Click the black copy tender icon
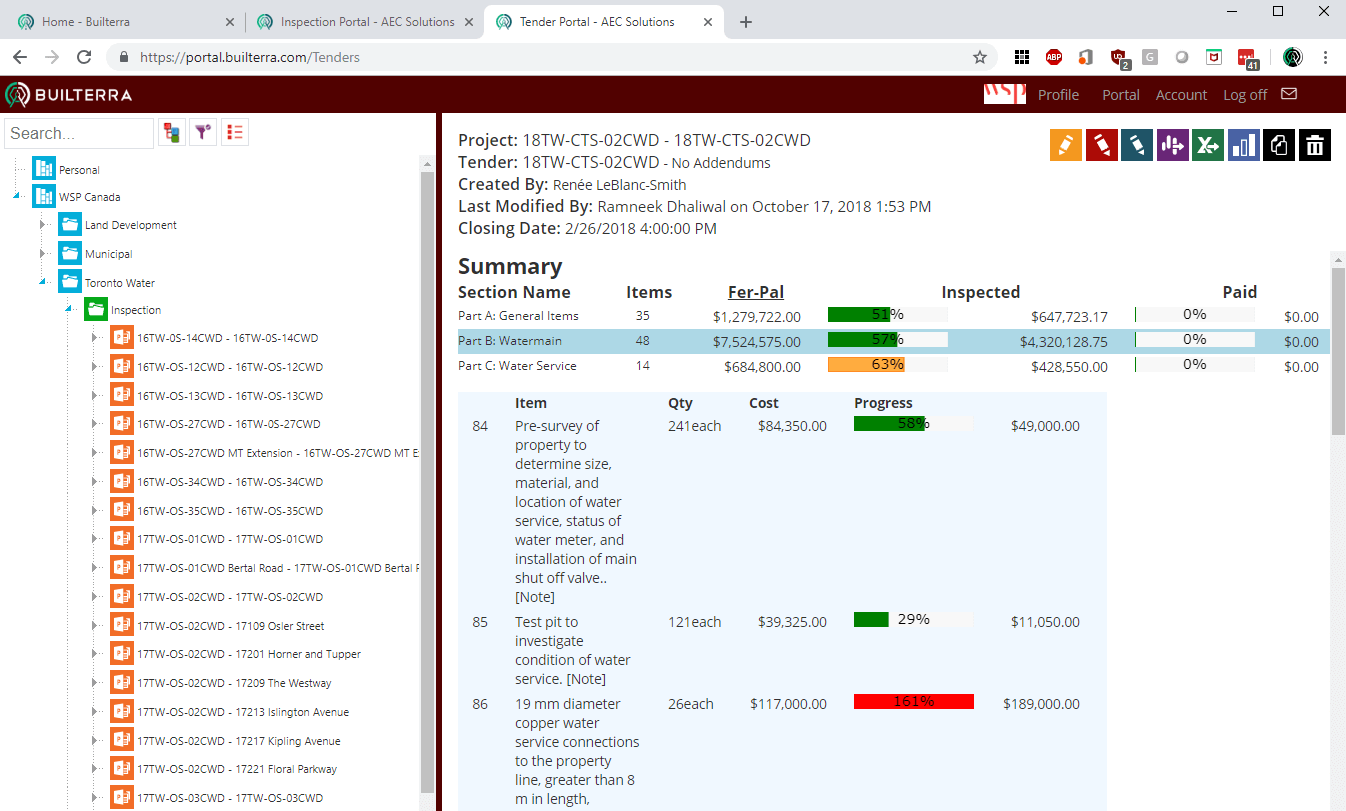Viewport: 1346px width, 811px height. pyautogui.click(x=1279, y=145)
